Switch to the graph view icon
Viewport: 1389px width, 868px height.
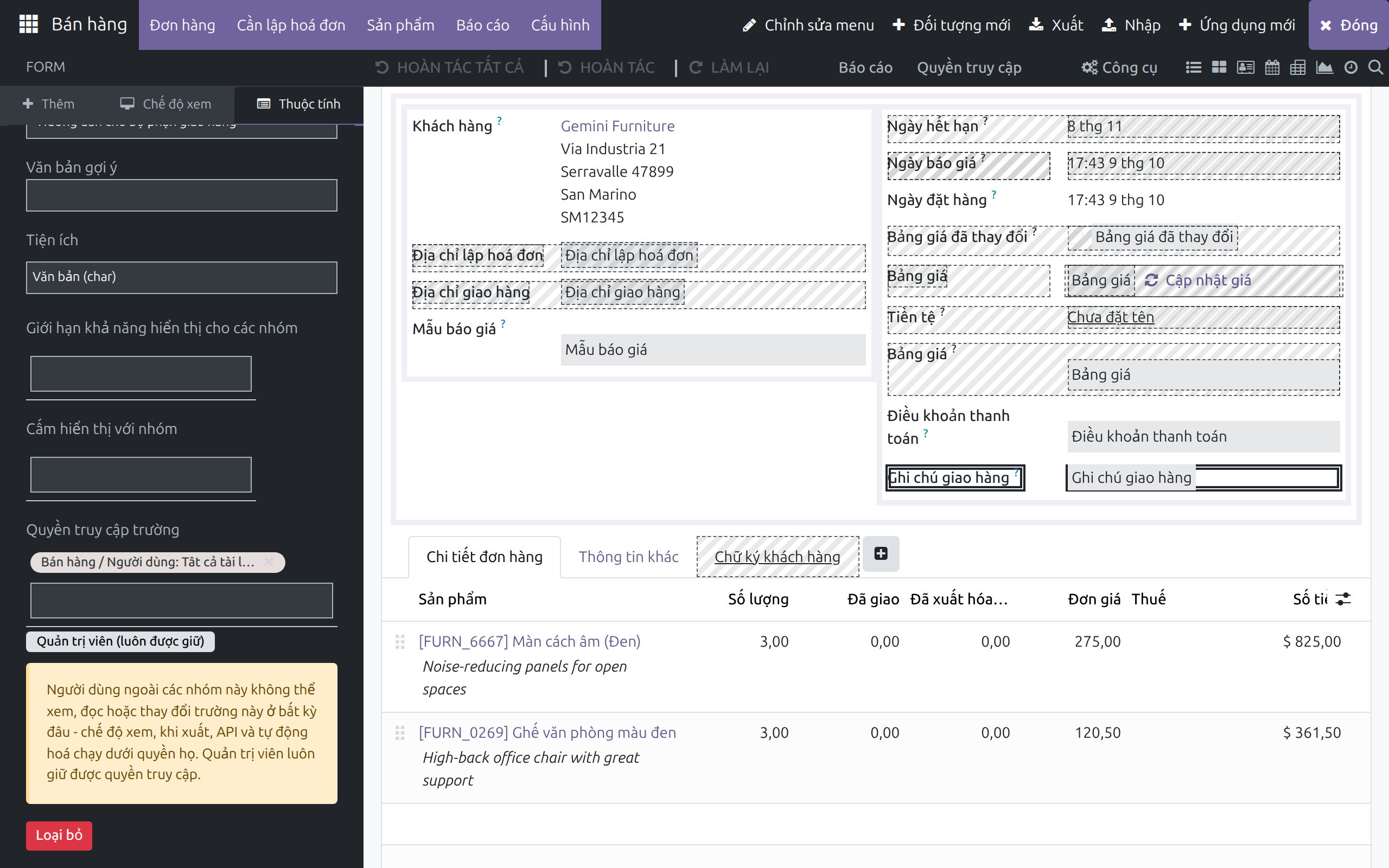[x=1325, y=67]
